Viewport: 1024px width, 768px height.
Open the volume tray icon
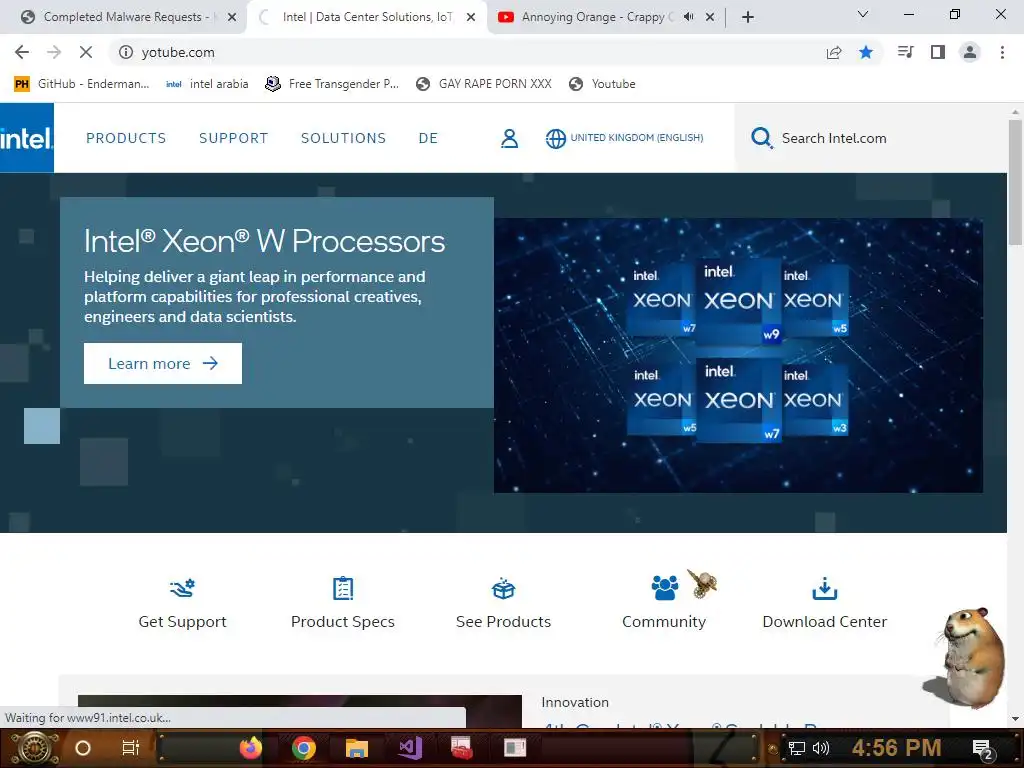pyautogui.click(x=820, y=748)
